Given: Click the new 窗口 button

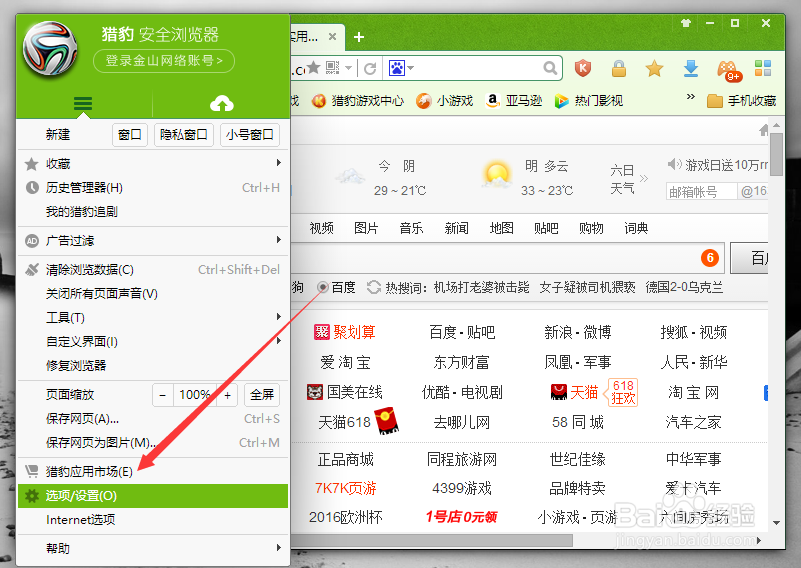Looking at the screenshot, I should click(130, 135).
